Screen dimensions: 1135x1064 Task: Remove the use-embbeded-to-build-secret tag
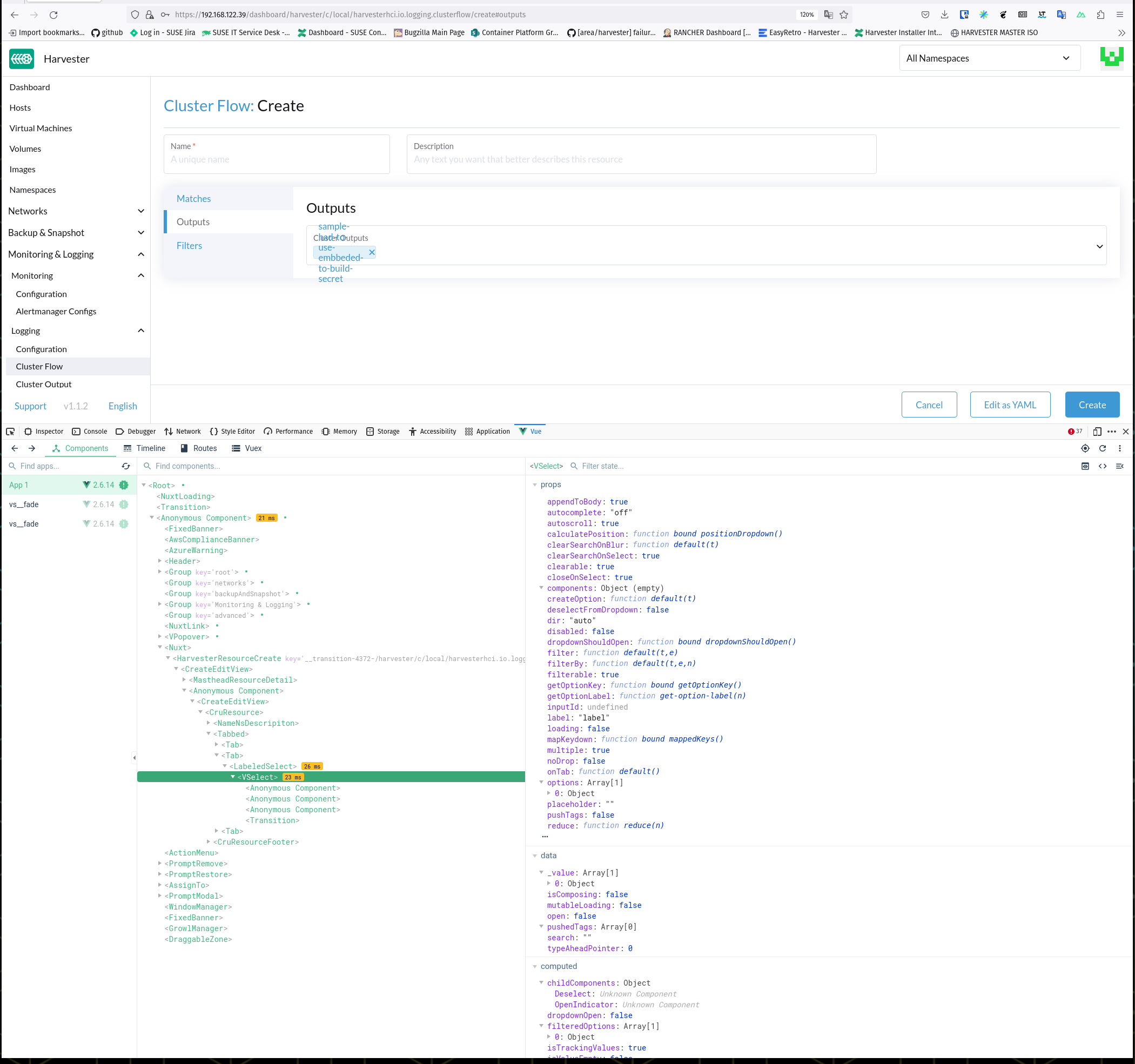click(372, 252)
